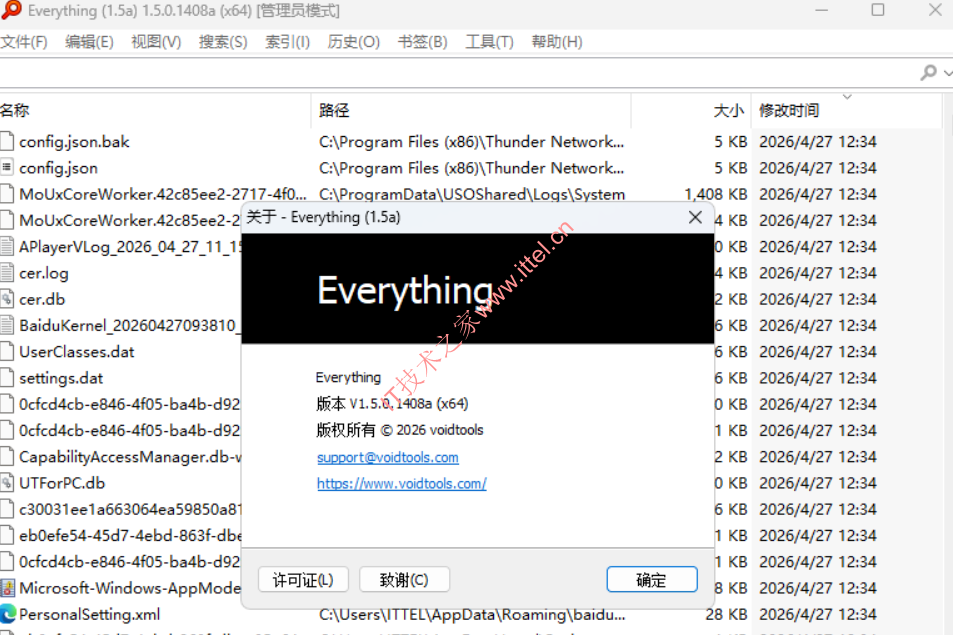Click the Everything app icon in title bar
The width and height of the screenshot is (953, 635).
click(x=11, y=11)
